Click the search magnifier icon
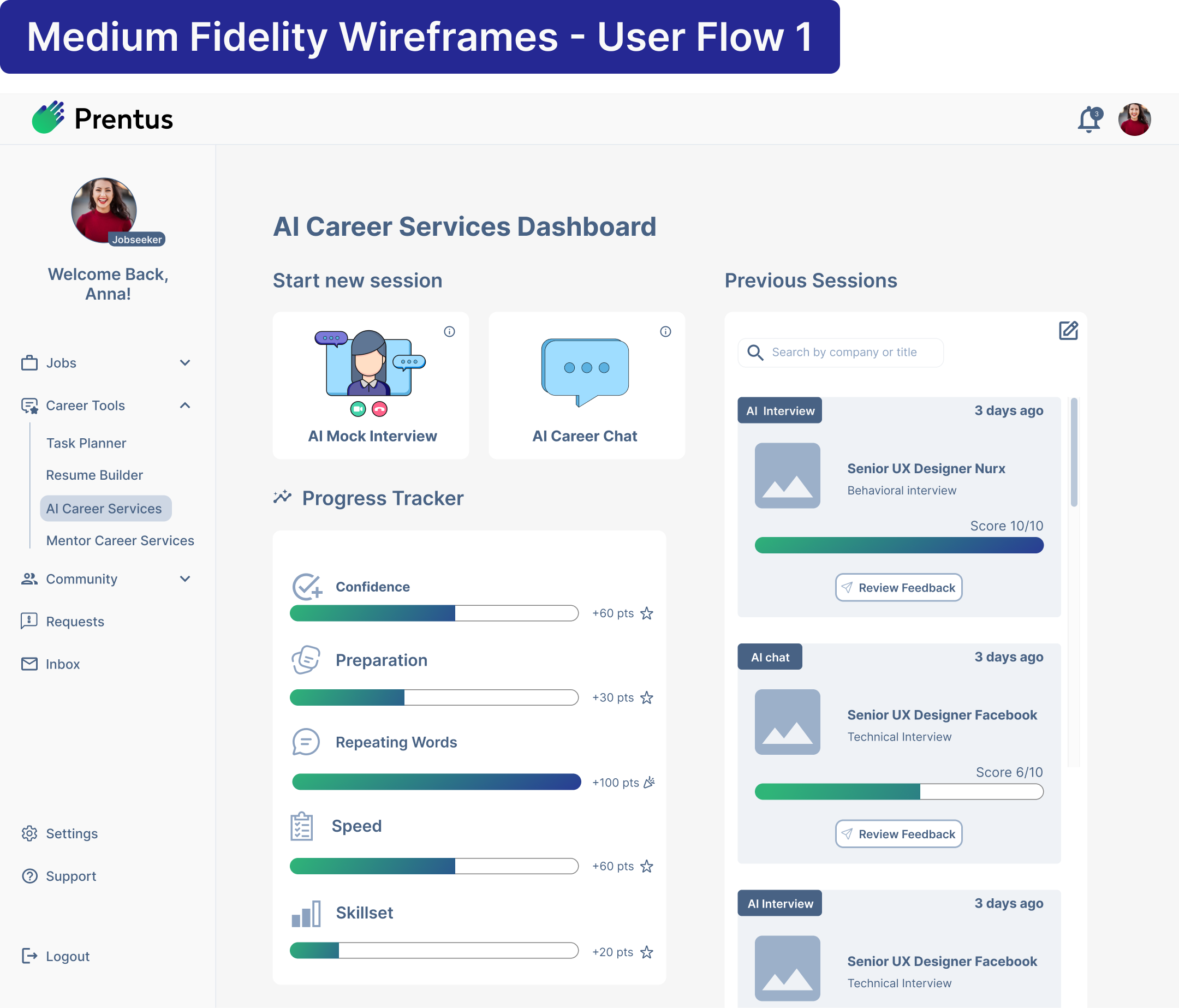The image size is (1179, 1008). 755,353
